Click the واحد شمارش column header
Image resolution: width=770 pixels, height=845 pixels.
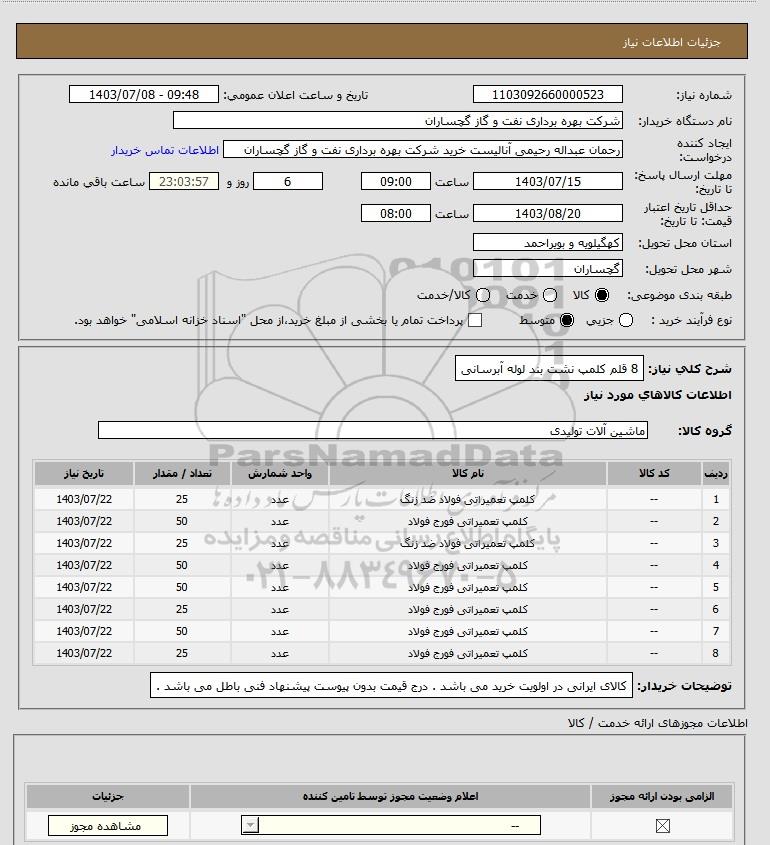(x=280, y=473)
